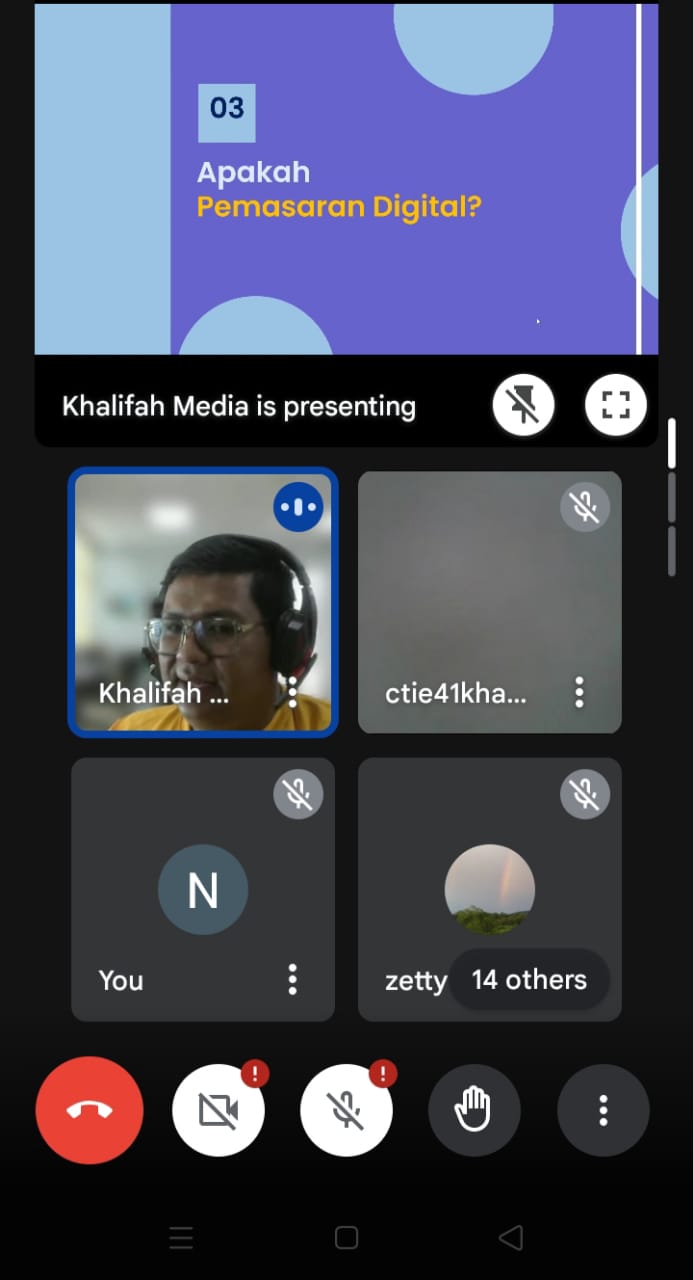The image size is (693, 1280).
Task: Tap the Android home button
Action: coord(346,1238)
